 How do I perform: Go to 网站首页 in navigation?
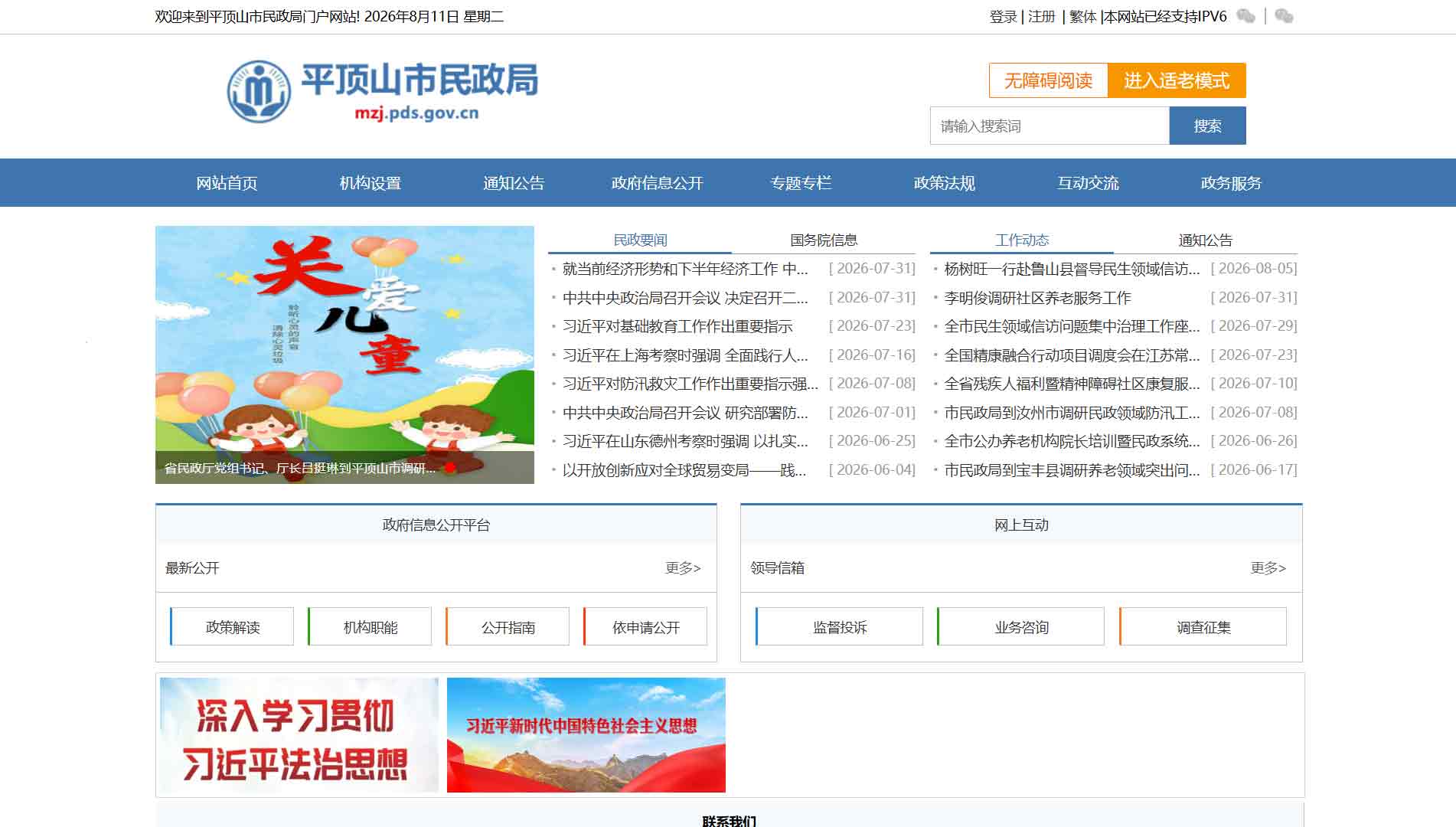[x=227, y=183]
